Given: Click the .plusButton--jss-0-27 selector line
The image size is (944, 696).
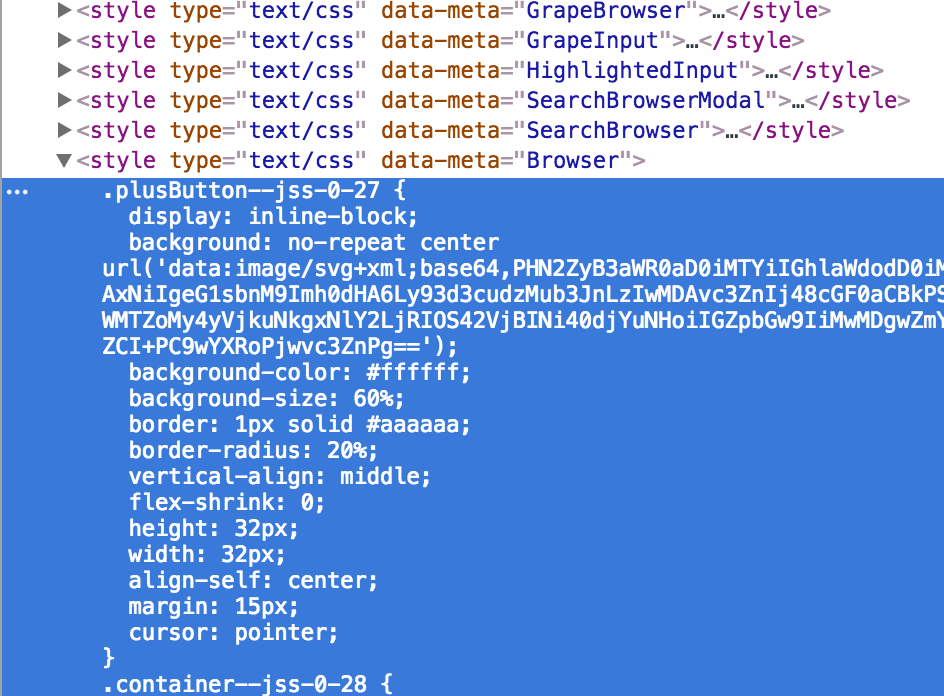Looking at the screenshot, I should [x=254, y=191].
